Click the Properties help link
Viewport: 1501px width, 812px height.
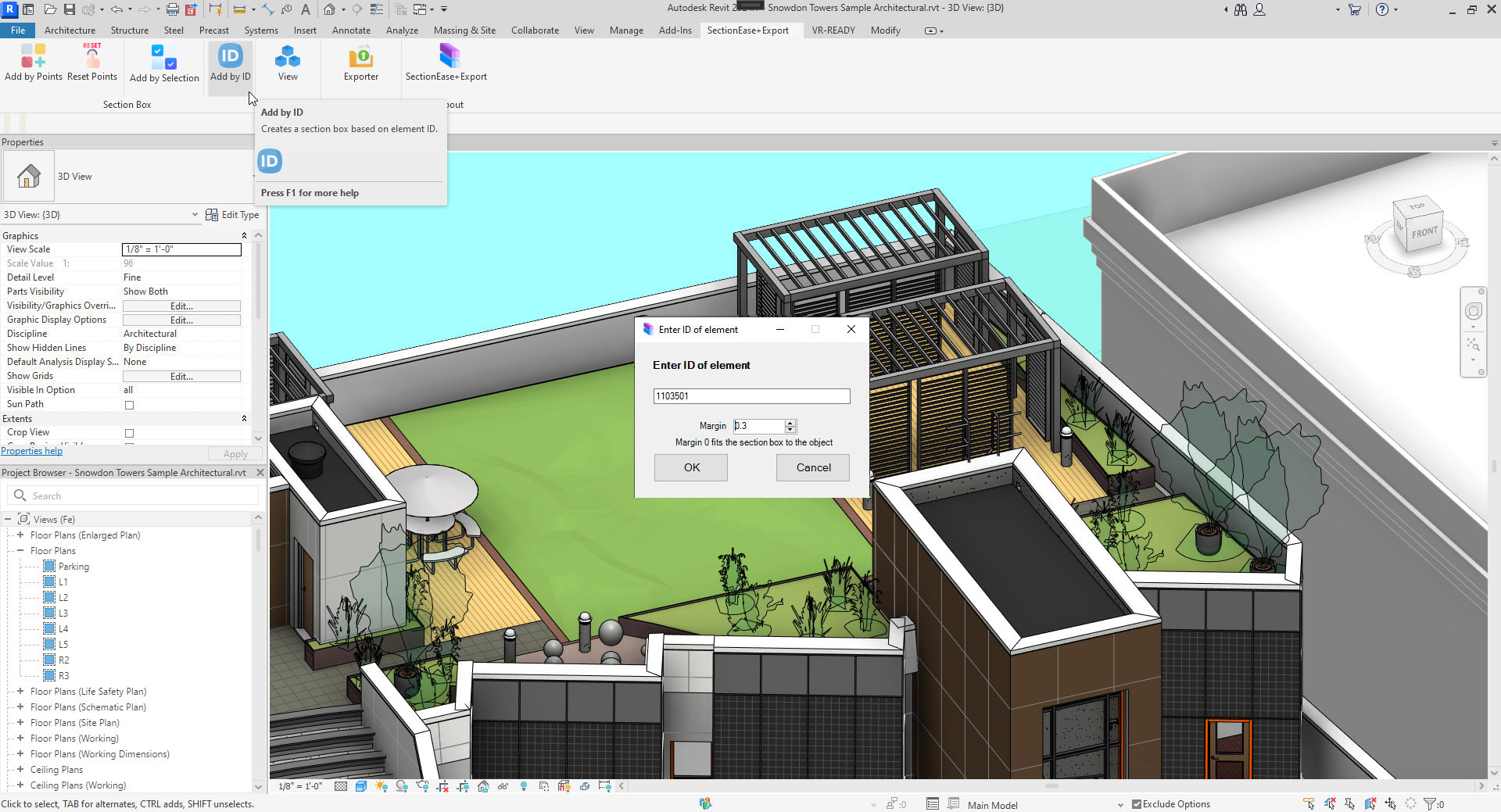click(32, 451)
